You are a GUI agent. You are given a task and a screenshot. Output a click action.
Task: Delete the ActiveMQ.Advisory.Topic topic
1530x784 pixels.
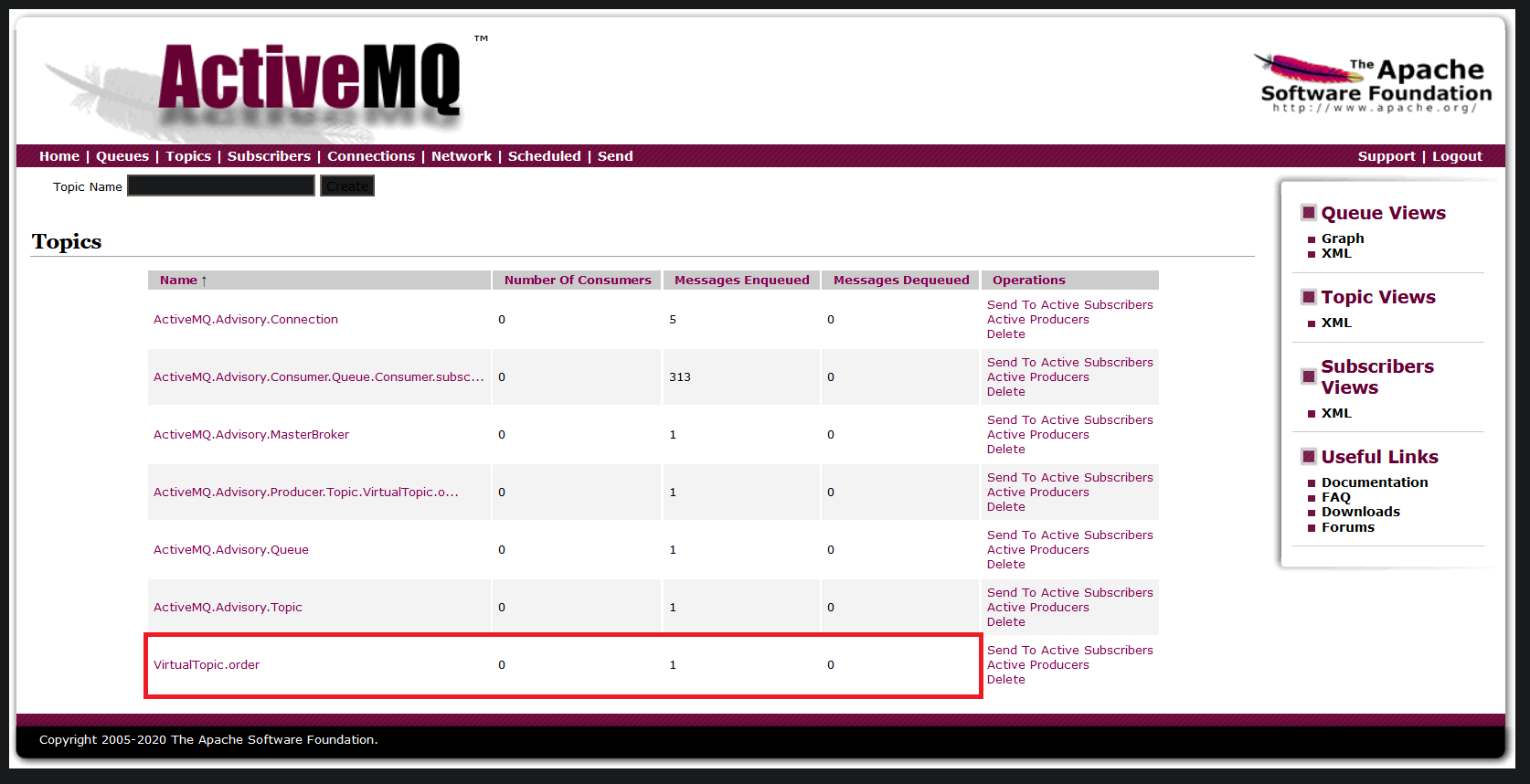1006,622
